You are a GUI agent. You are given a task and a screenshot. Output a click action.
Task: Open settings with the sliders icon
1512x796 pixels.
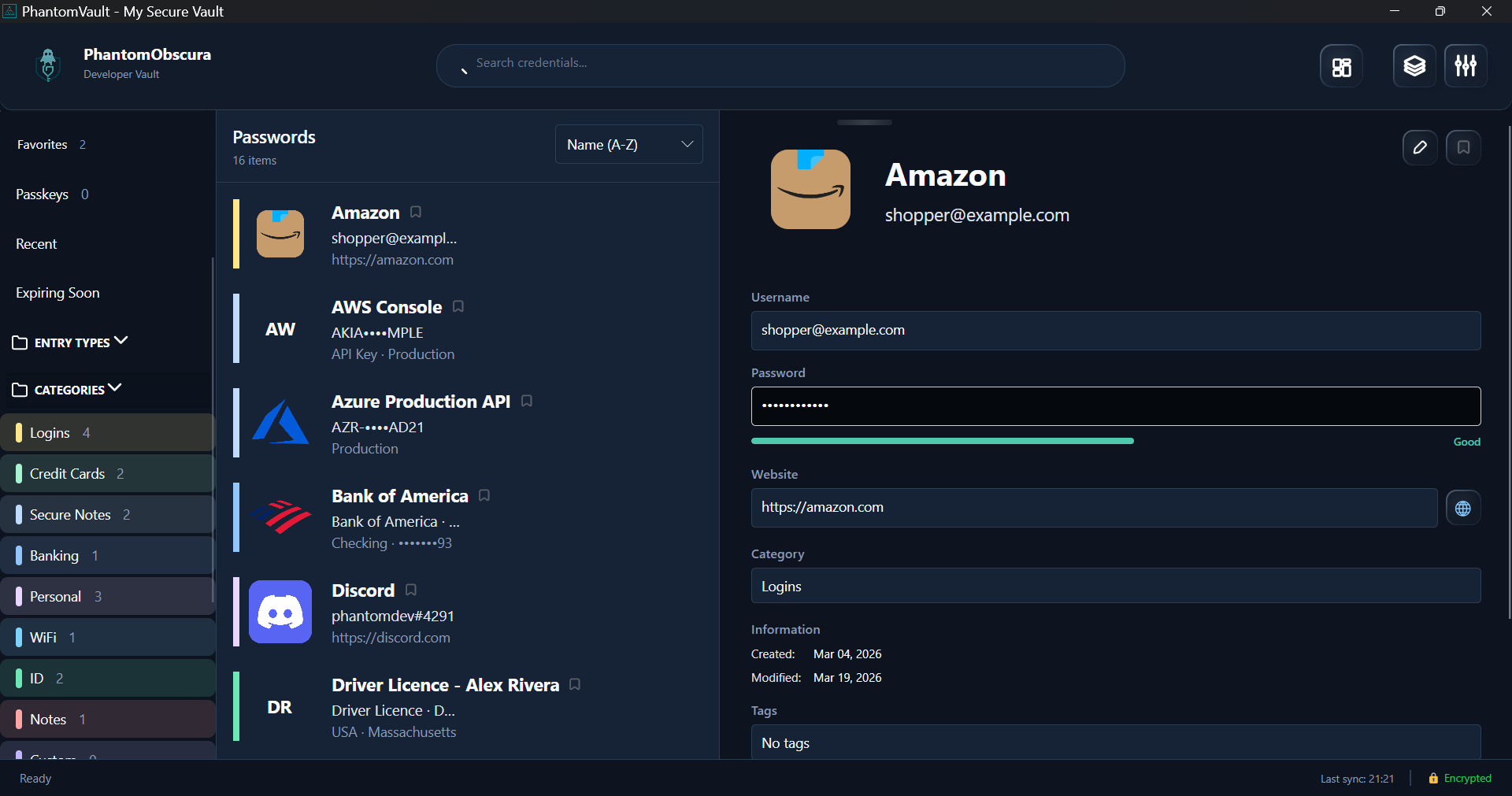[1466, 65]
